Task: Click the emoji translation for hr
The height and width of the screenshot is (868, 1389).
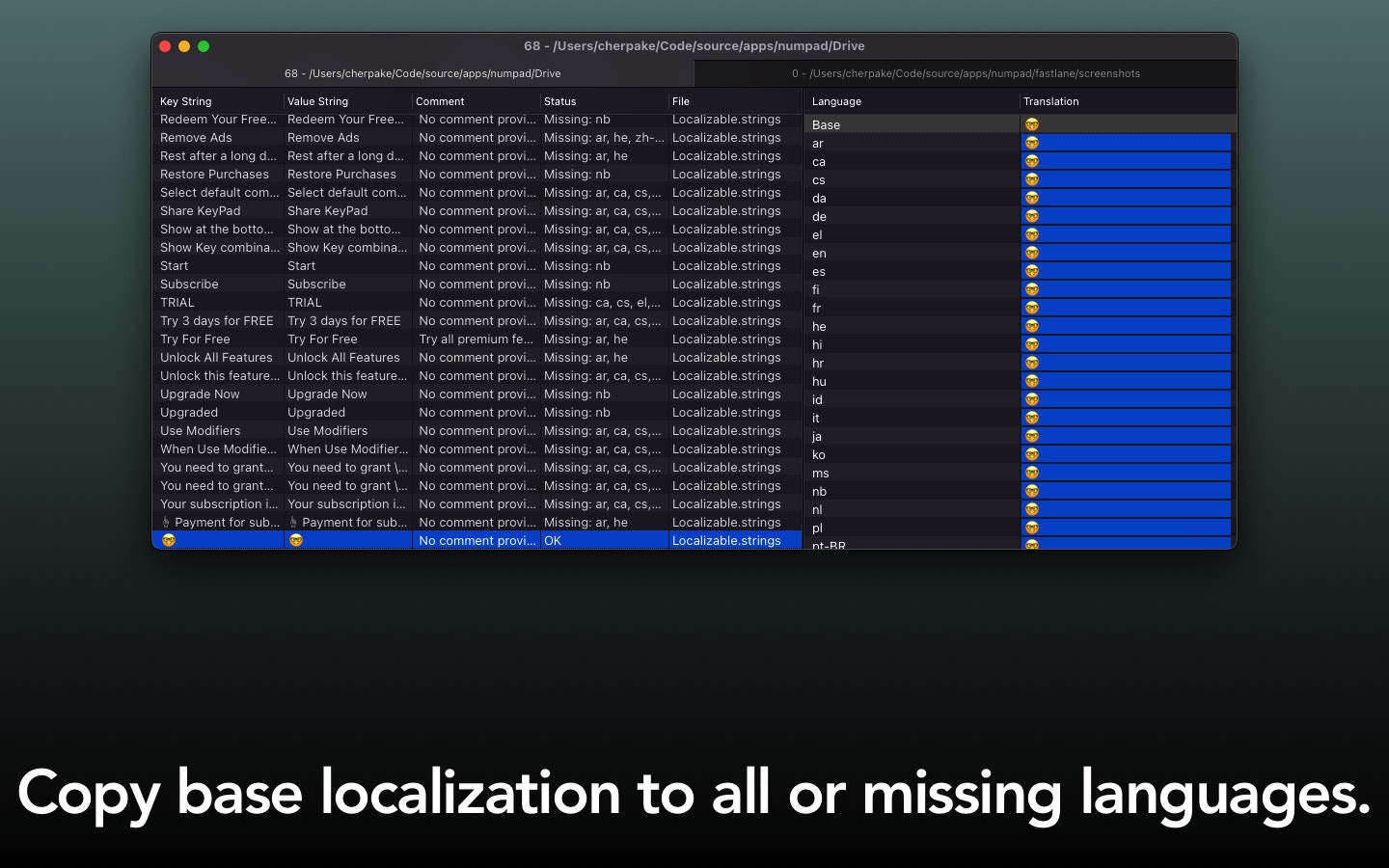Action: 1032,363
